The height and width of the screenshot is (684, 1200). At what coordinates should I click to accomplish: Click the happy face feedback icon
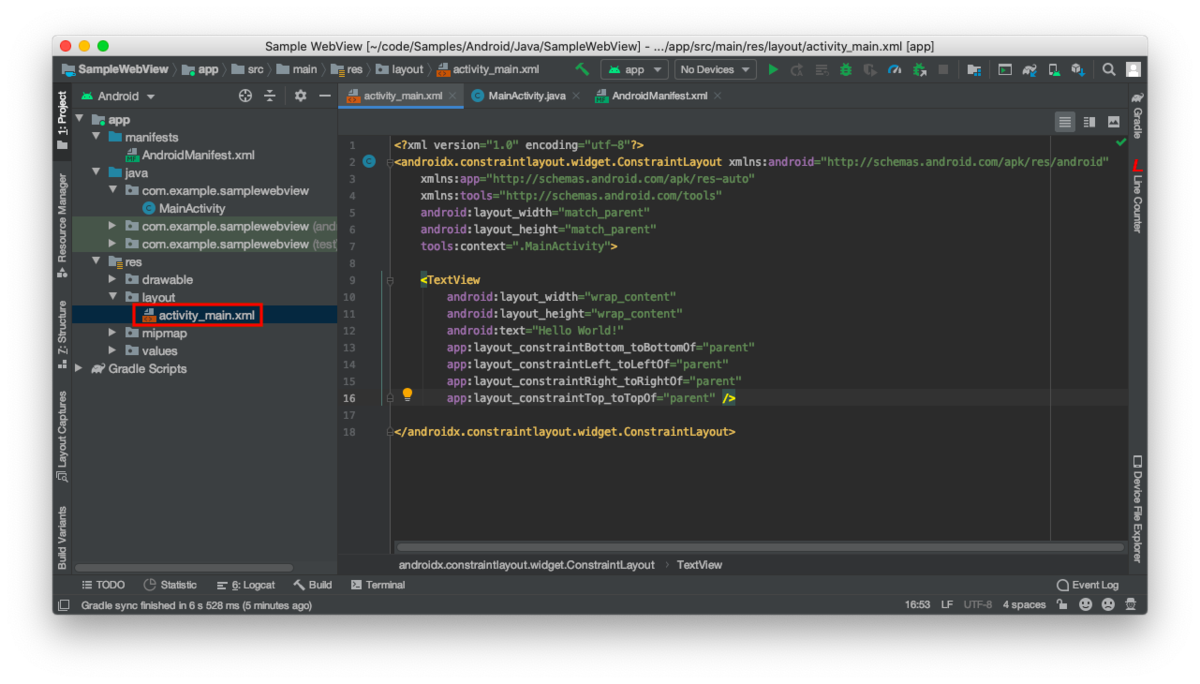[1085, 605]
